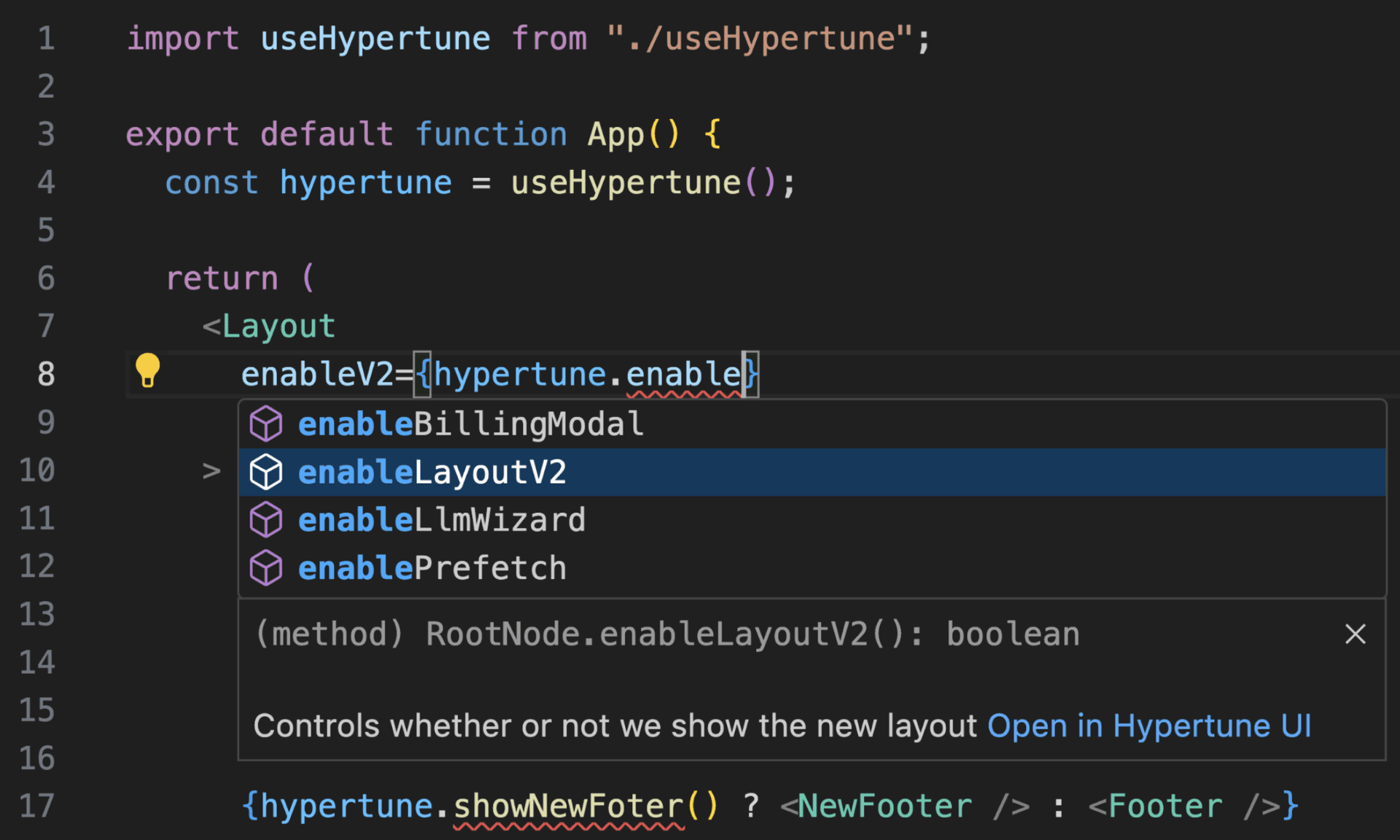
Task: Select the enableLlmWizard suggestion
Action: pyautogui.click(x=441, y=519)
